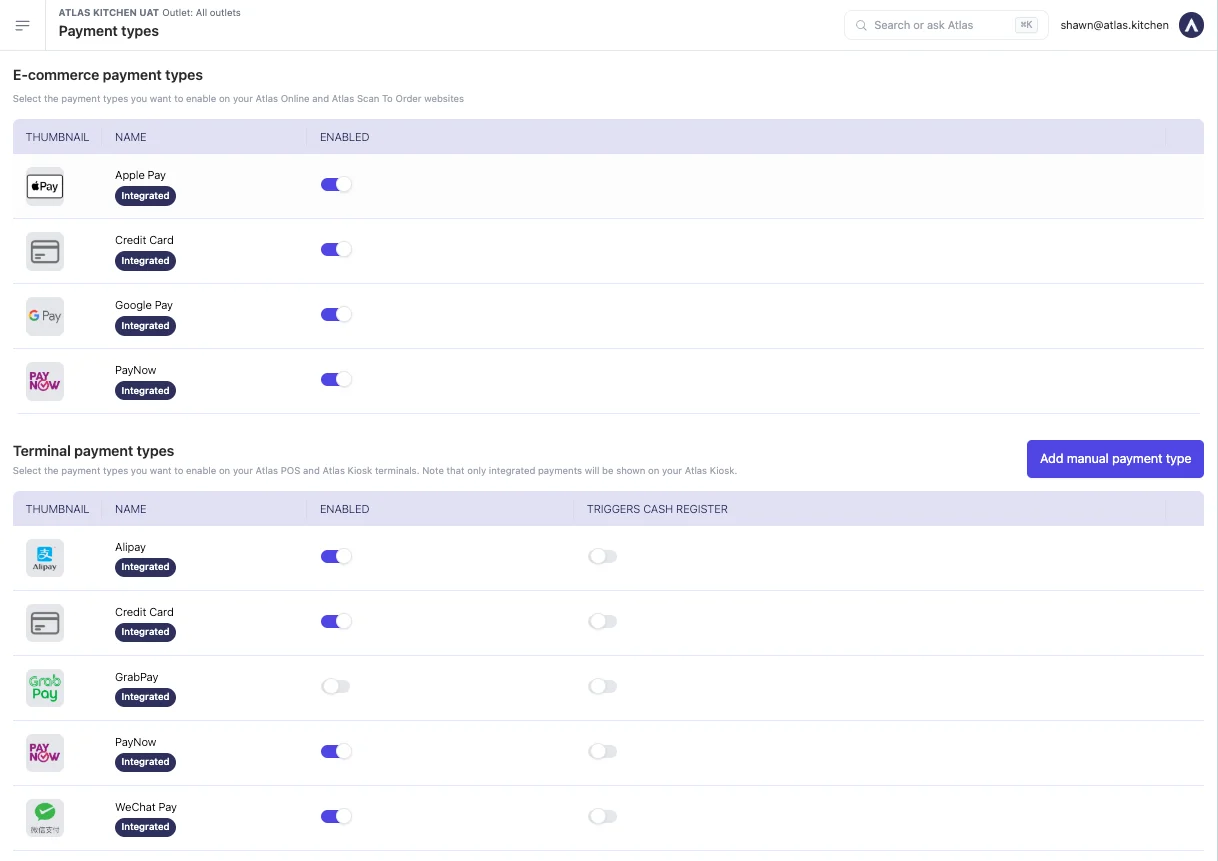The height and width of the screenshot is (861, 1218).
Task: Click the ⌘K shortcut badge
Action: tap(1026, 25)
